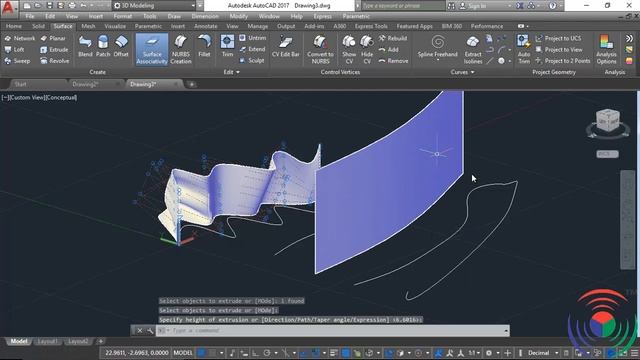Click Rebuild control vertices
The image size is (640, 360).
393,38
